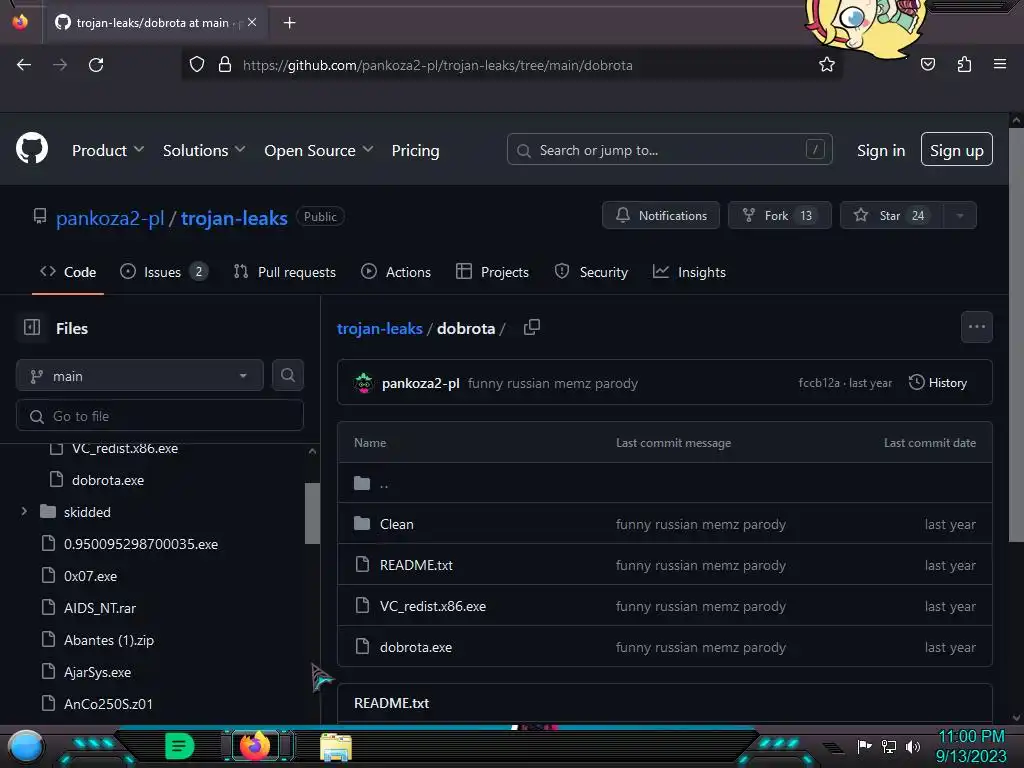Open the Open Source dropdown menu

click(319, 150)
